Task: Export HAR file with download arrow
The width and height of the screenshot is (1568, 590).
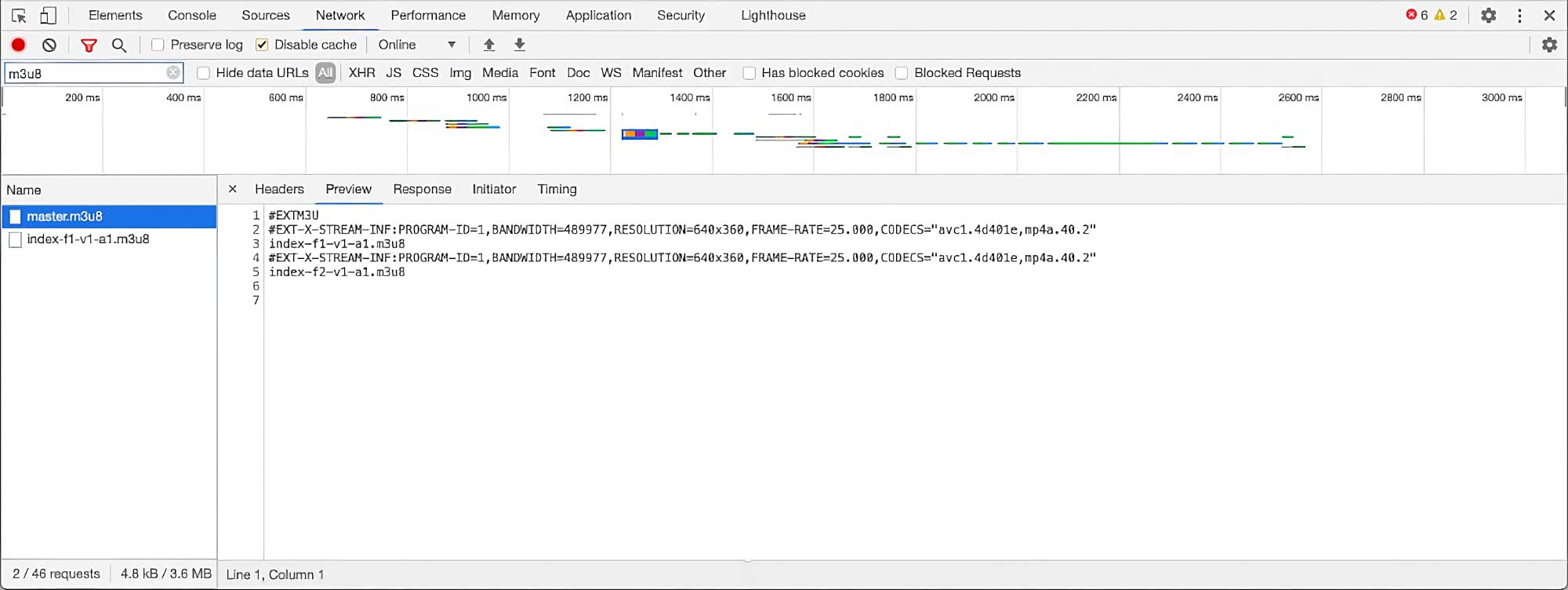Action: [520, 45]
